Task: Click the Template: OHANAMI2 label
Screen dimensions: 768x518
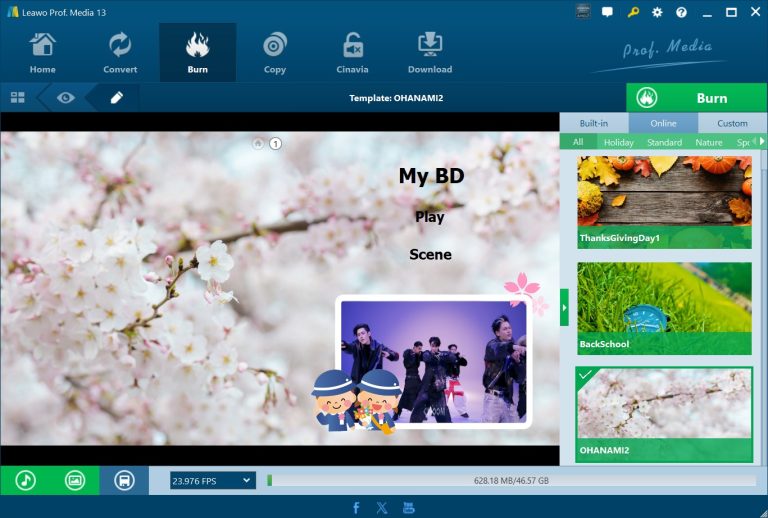Action: (396, 98)
